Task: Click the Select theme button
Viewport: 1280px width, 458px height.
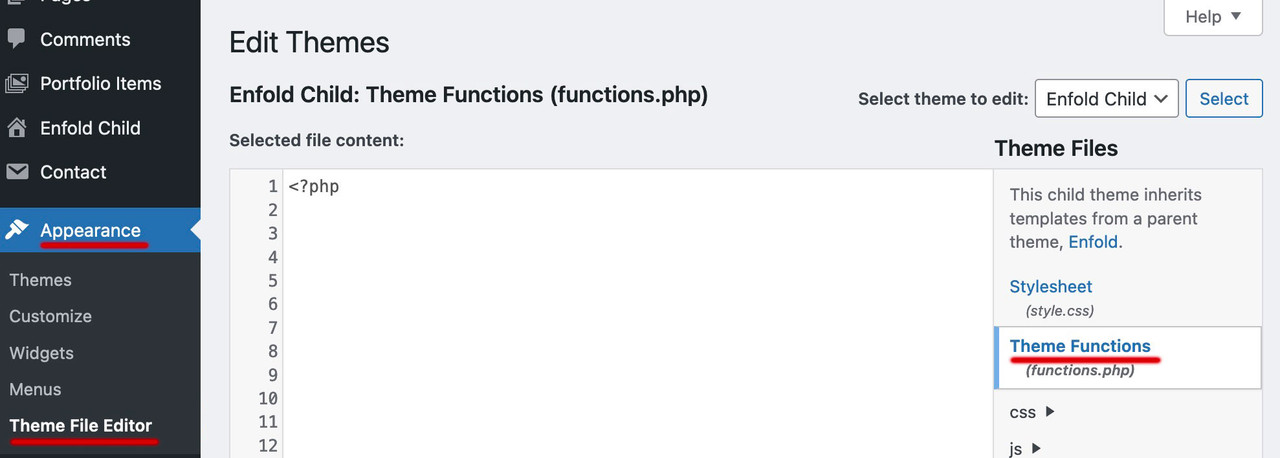Action: pyautogui.click(x=1224, y=99)
